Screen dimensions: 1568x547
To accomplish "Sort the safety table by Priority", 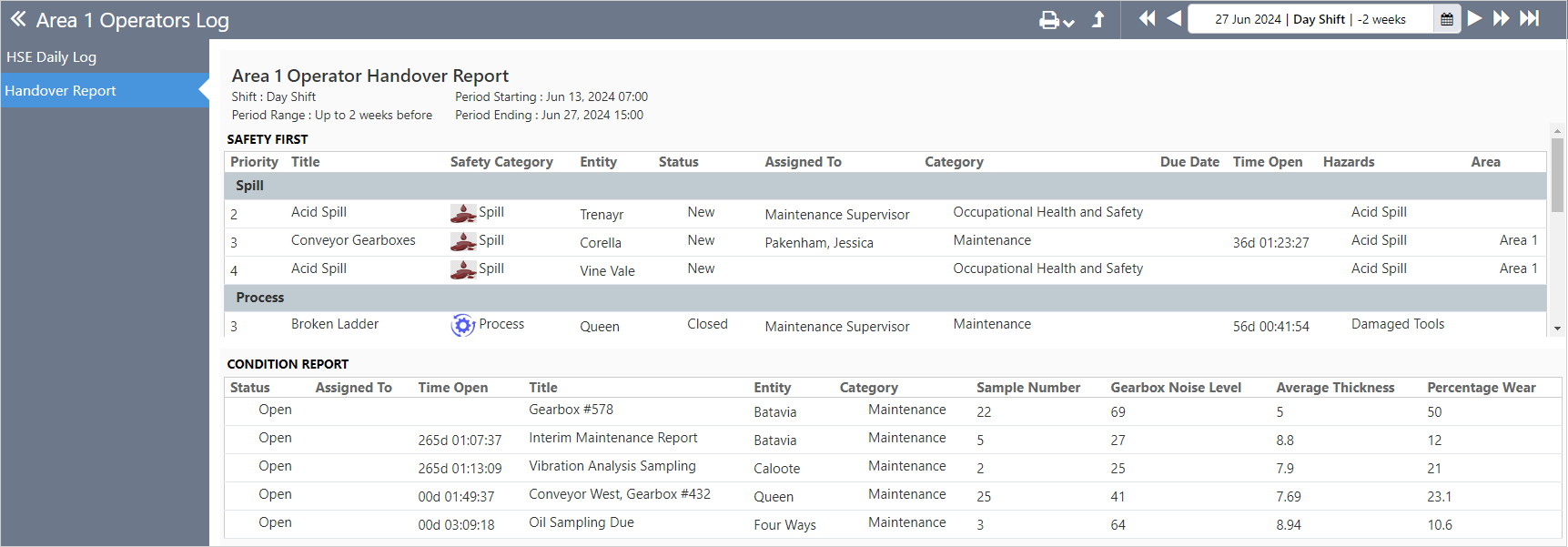I will pyautogui.click(x=254, y=162).
